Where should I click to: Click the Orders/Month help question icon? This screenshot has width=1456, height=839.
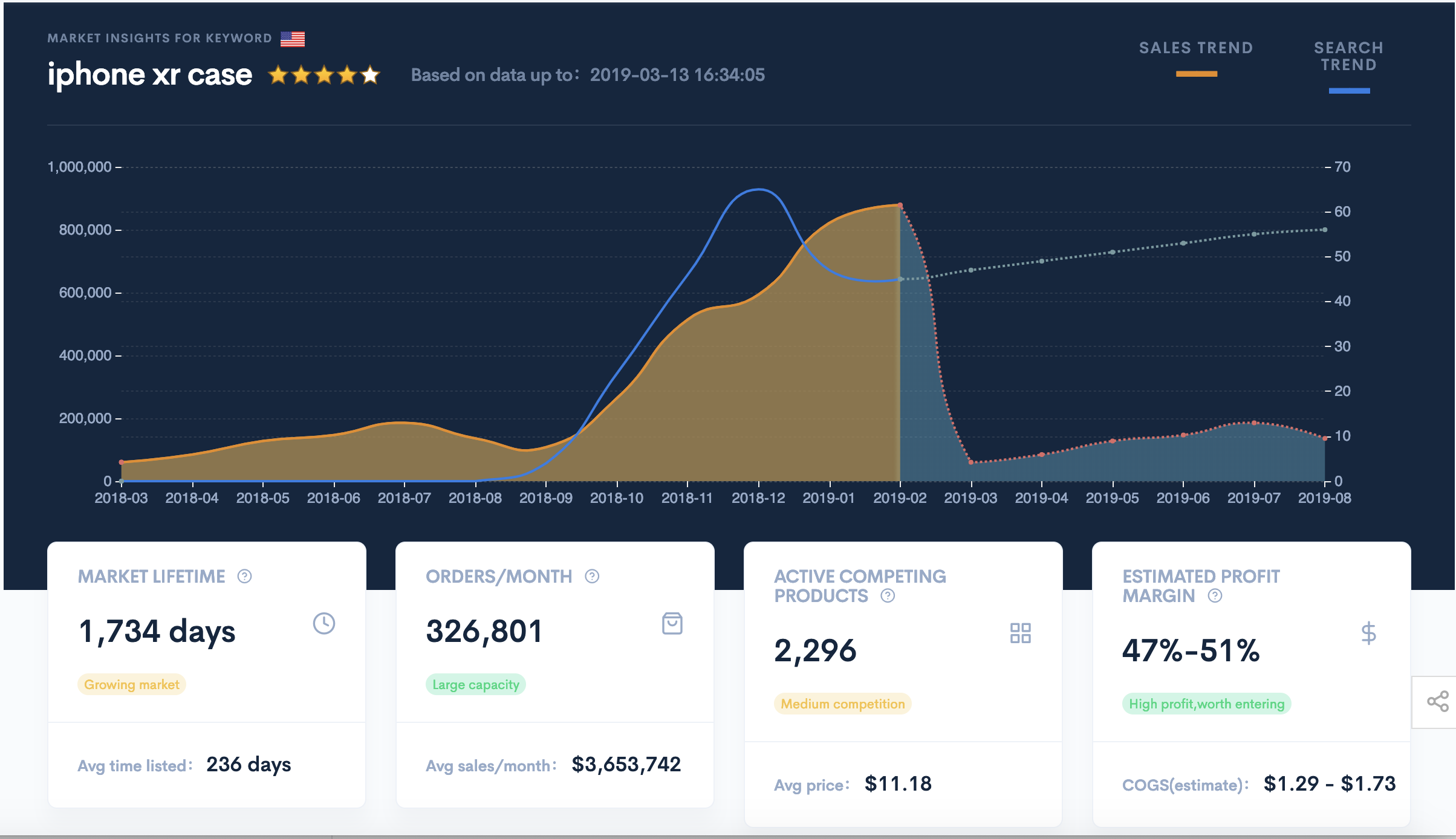click(592, 576)
